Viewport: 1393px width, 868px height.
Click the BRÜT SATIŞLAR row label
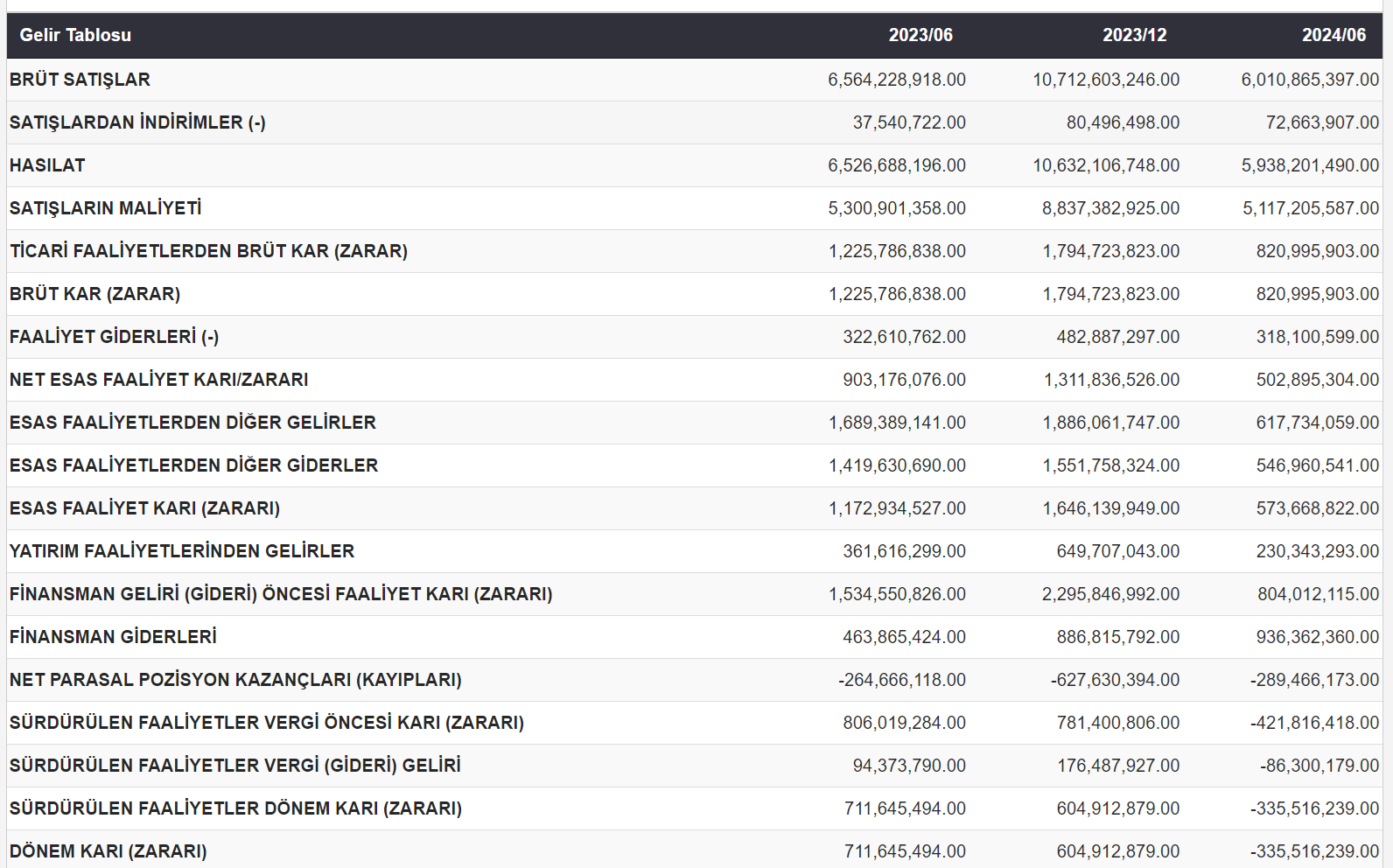point(80,80)
